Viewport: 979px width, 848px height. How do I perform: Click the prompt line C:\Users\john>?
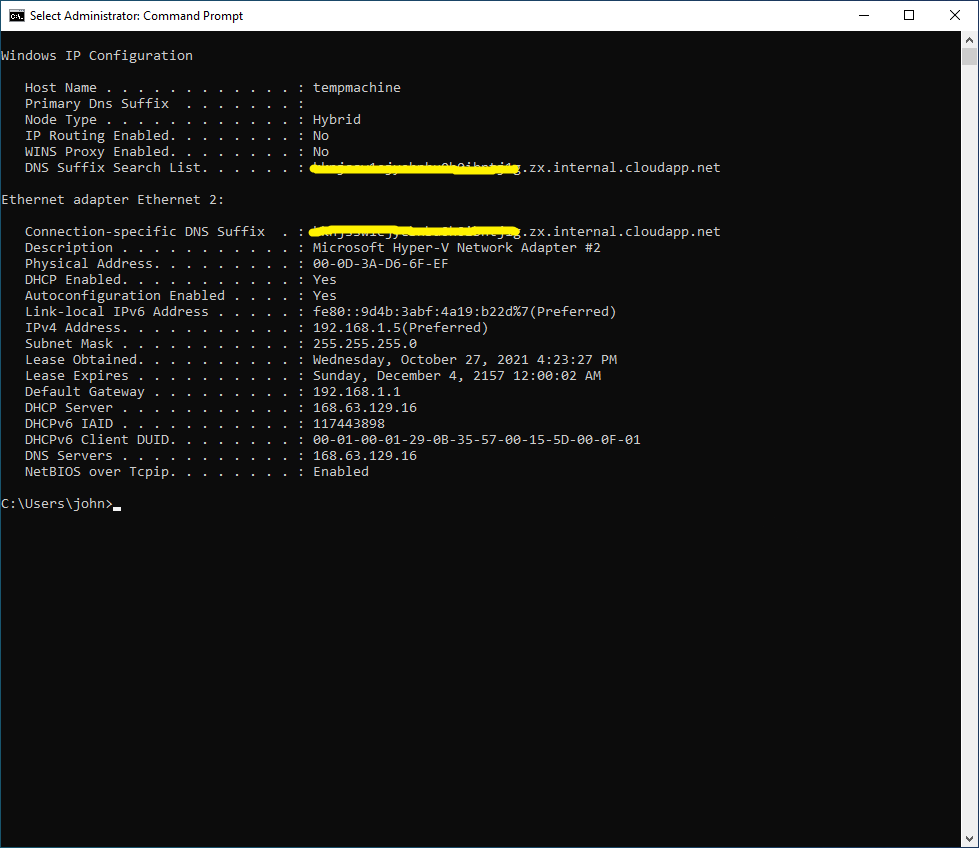pos(55,503)
